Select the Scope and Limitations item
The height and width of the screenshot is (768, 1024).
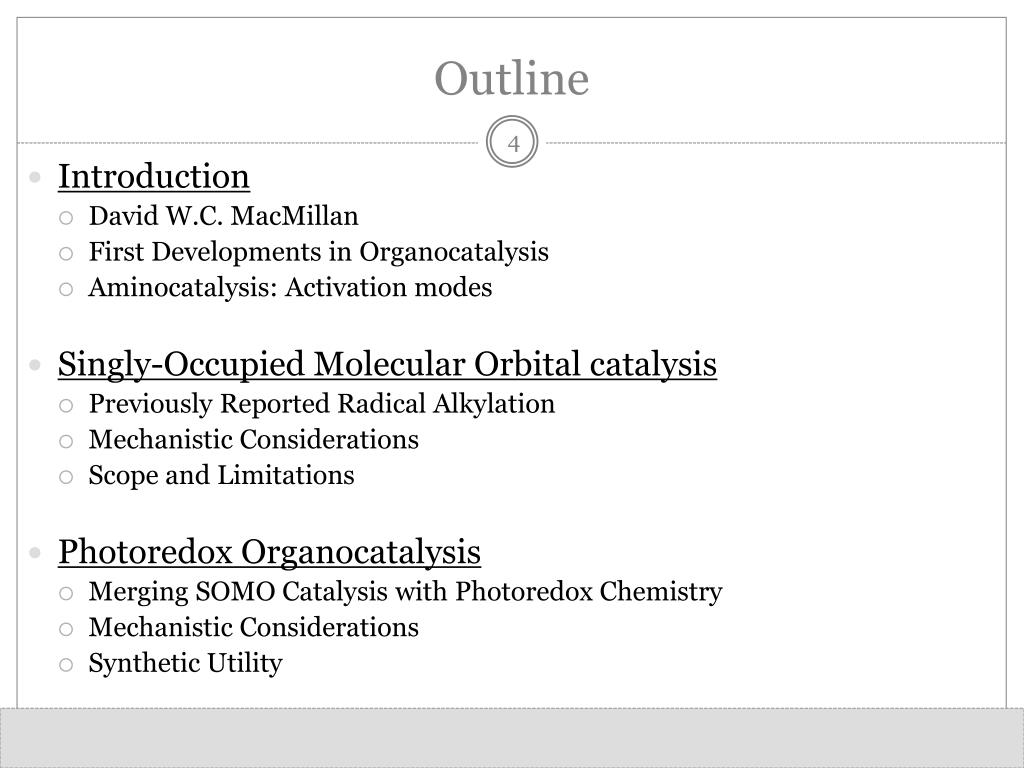pyautogui.click(x=221, y=475)
